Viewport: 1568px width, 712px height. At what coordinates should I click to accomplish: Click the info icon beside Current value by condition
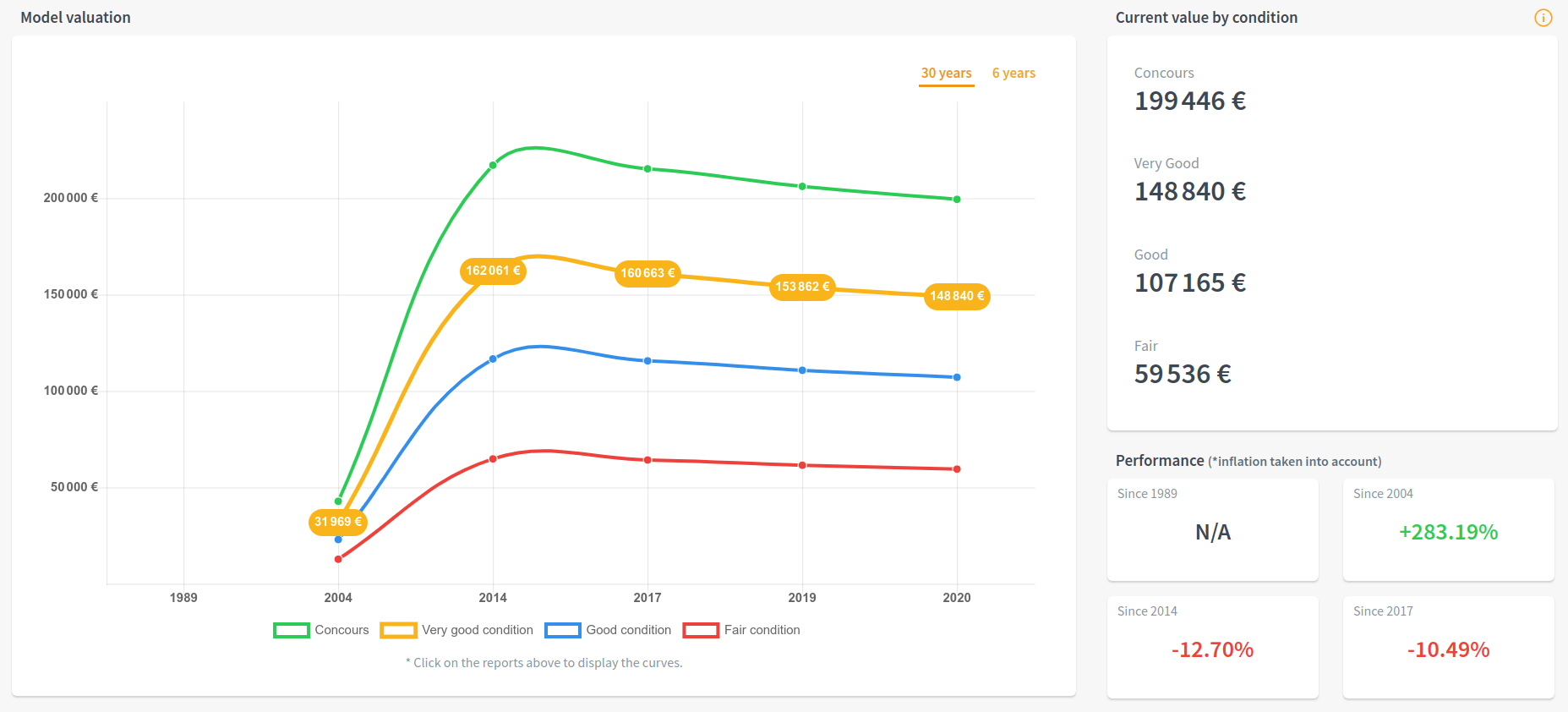[1543, 18]
